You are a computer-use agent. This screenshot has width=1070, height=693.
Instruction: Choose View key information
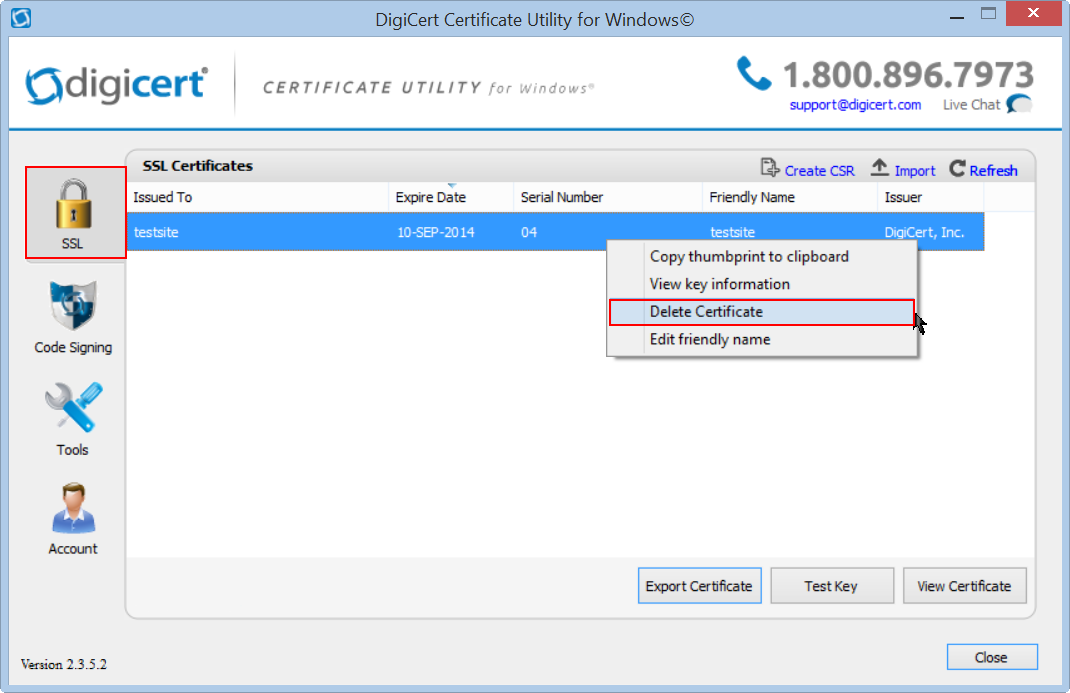719,284
